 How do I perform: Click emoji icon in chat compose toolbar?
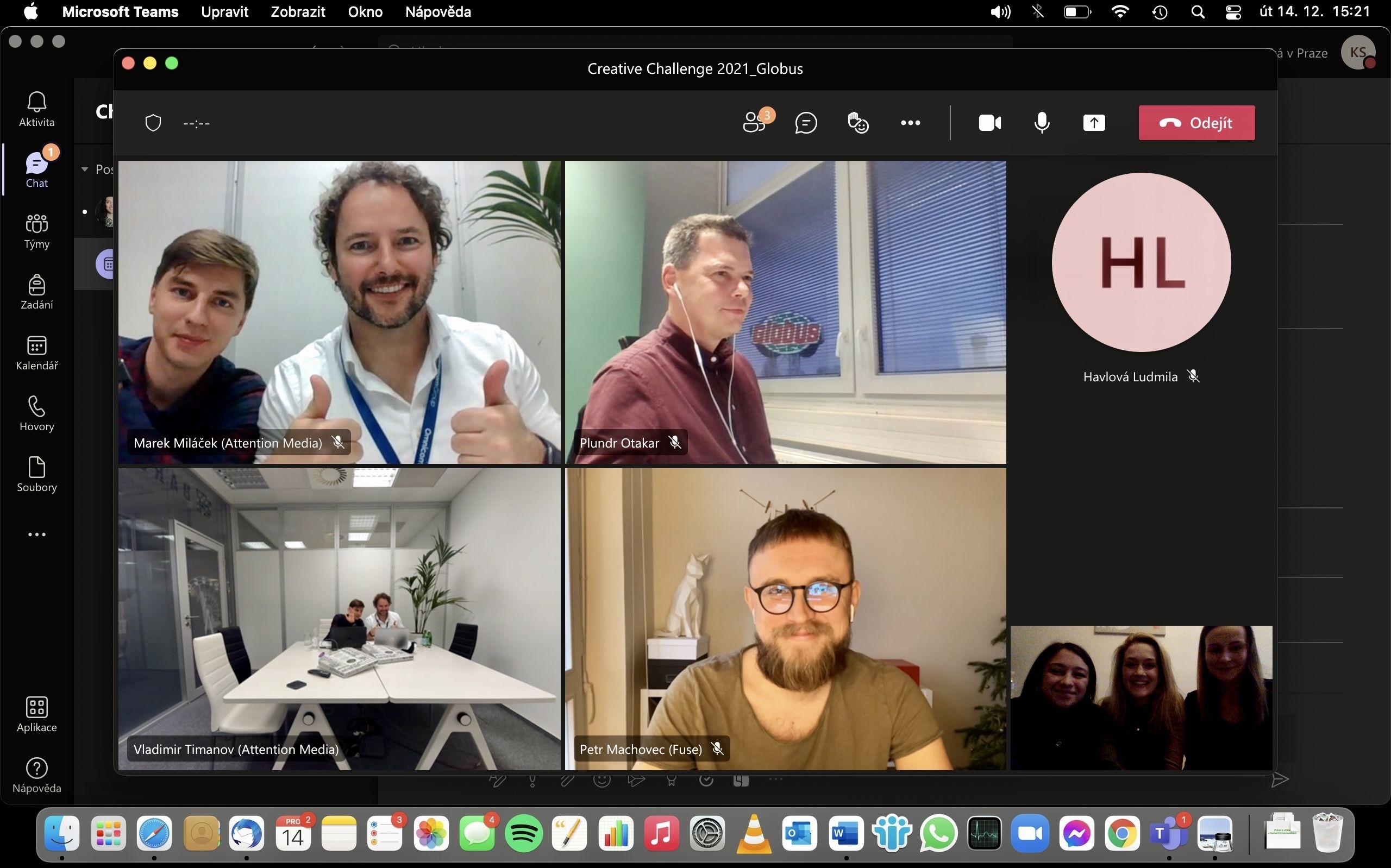coord(601,780)
